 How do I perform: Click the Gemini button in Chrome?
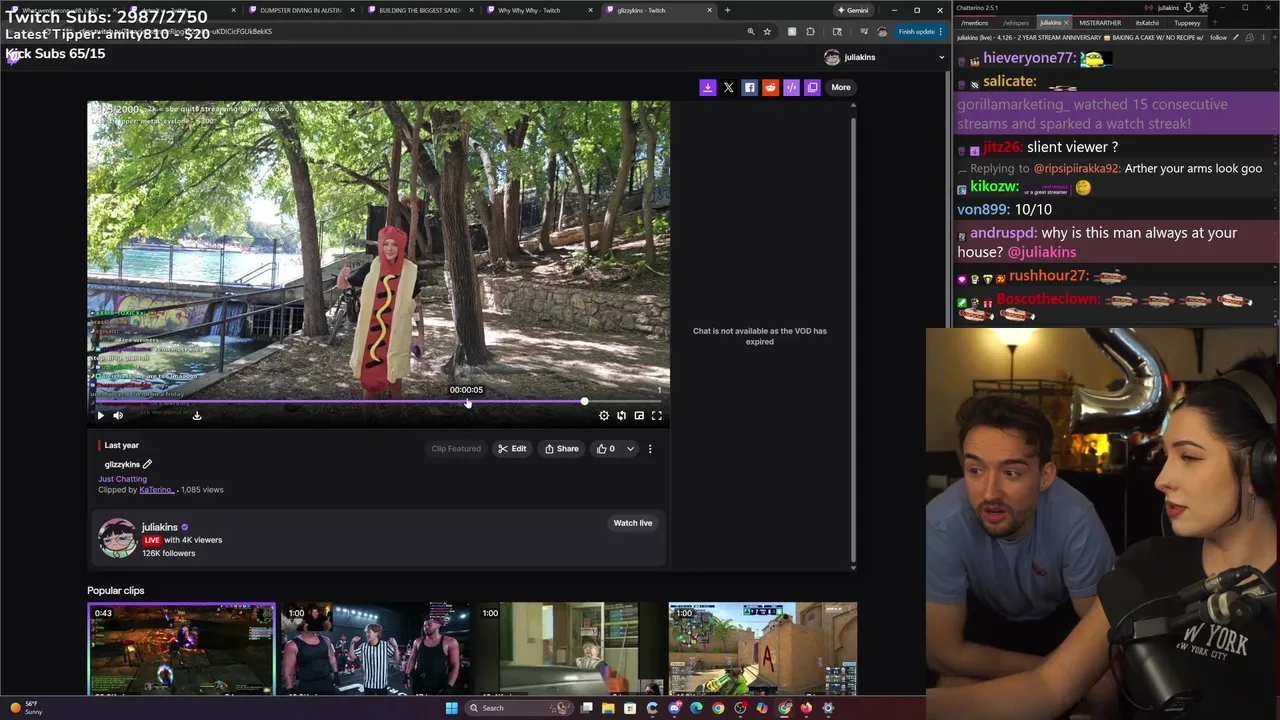pyautogui.click(x=853, y=10)
